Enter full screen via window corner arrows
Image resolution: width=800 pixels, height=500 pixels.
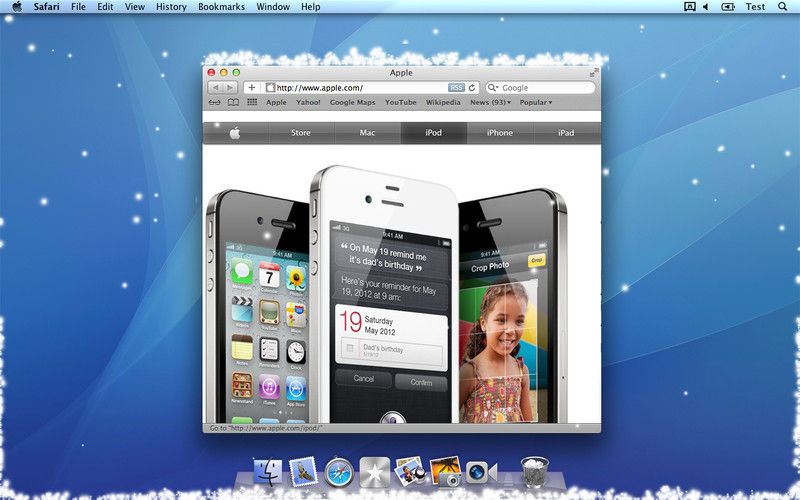[x=593, y=73]
